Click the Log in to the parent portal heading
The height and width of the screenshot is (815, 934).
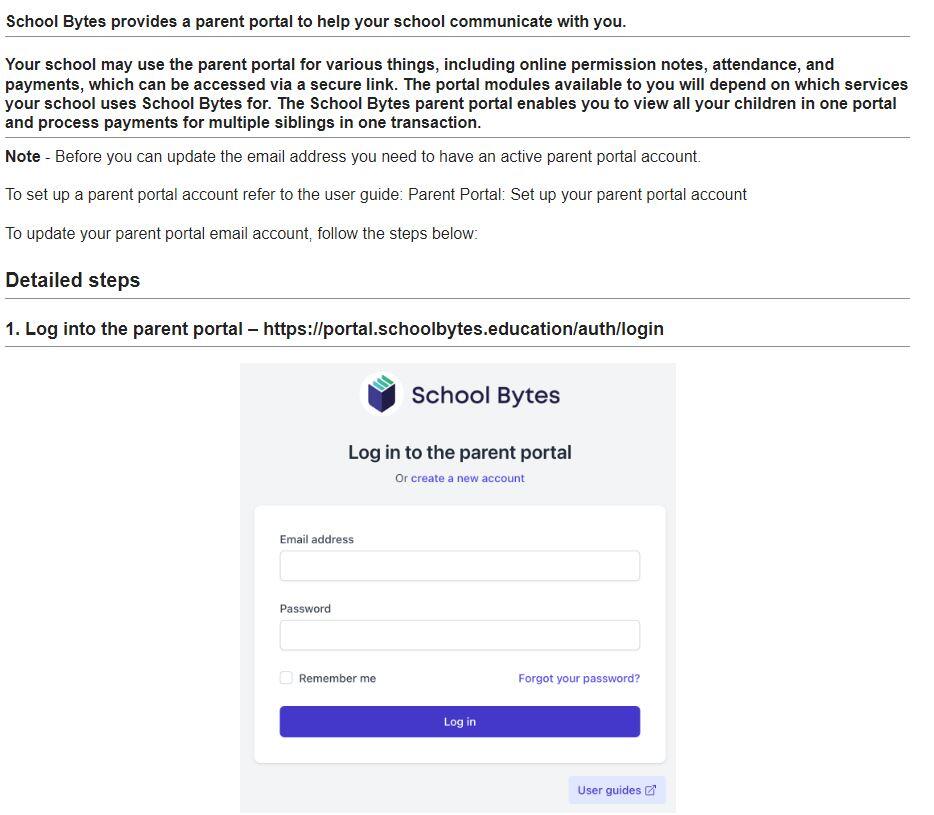(460, 452)
